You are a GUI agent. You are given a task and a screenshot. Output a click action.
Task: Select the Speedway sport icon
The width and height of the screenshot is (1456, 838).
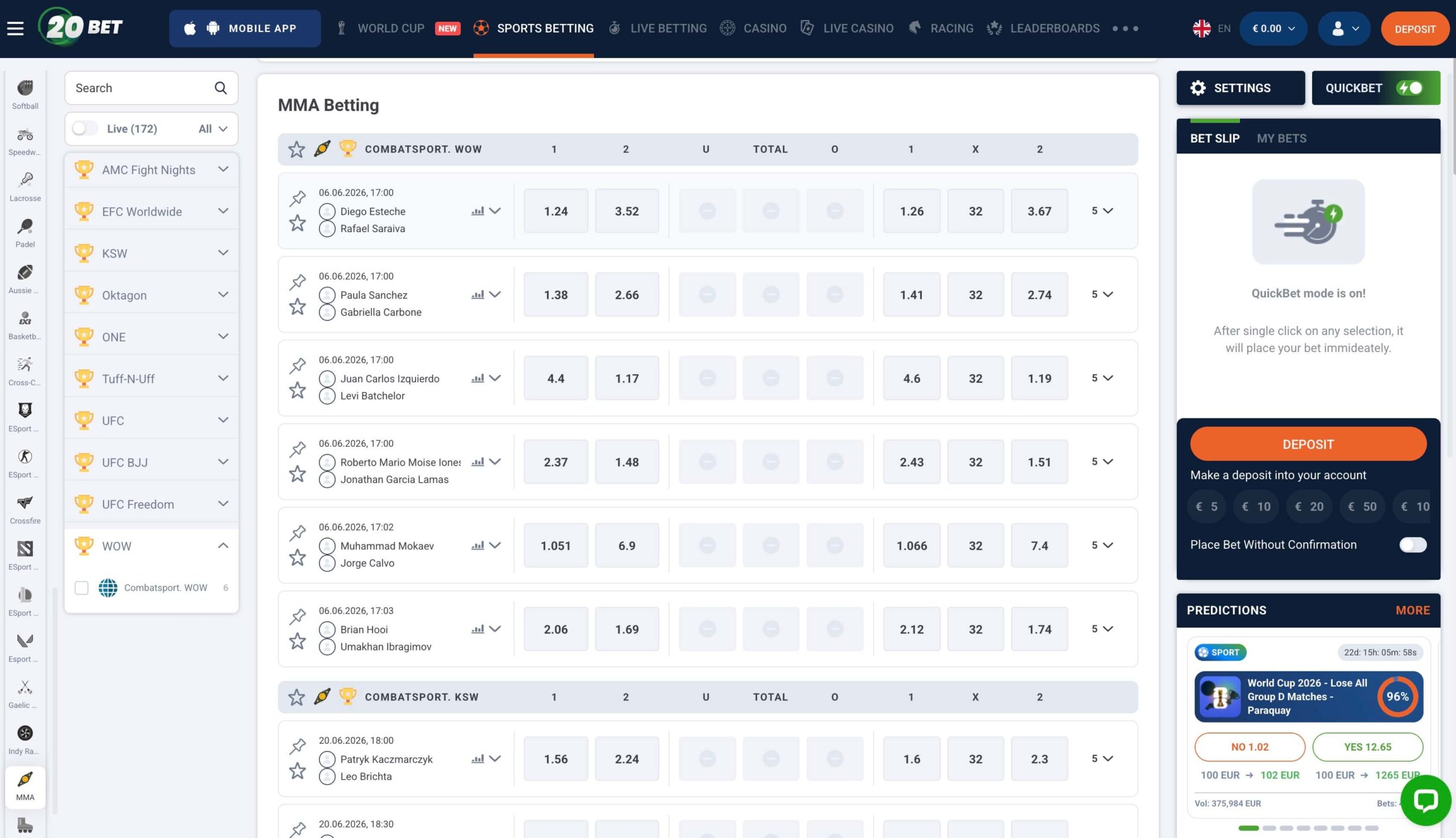(26, 141)
